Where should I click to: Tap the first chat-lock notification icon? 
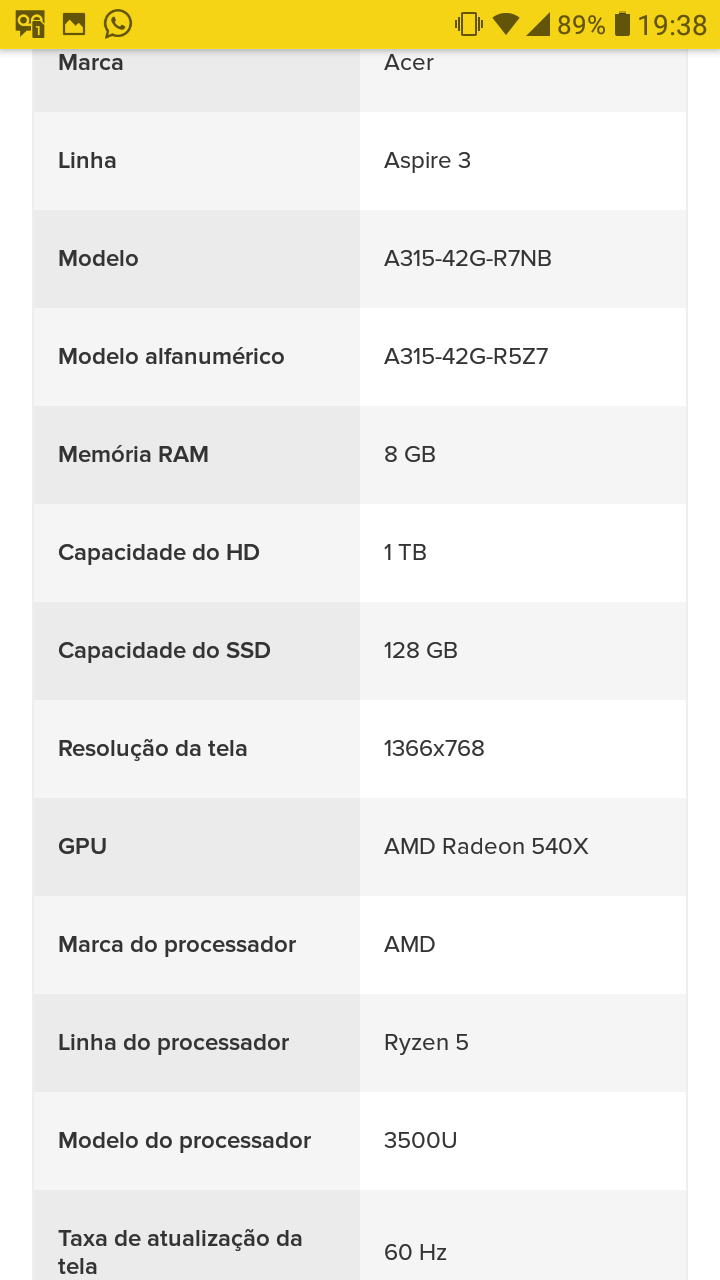tap(30, 24)
